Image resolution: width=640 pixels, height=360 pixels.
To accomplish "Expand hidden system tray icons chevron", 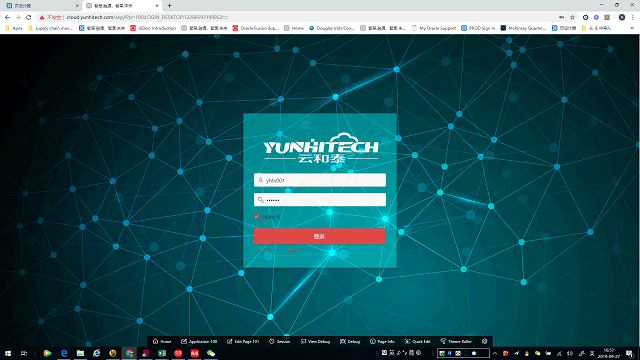I will [495, 353].
